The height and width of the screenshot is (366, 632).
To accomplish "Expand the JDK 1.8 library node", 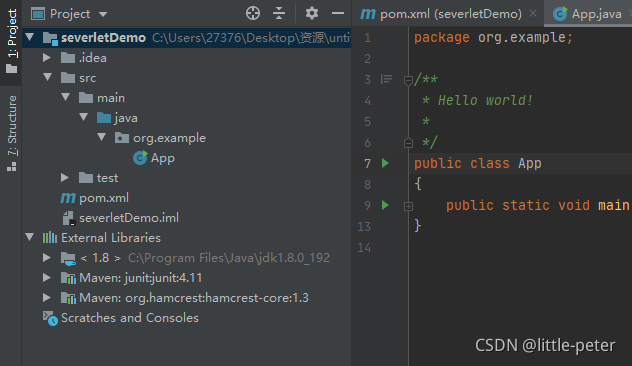I will [47, 257].
